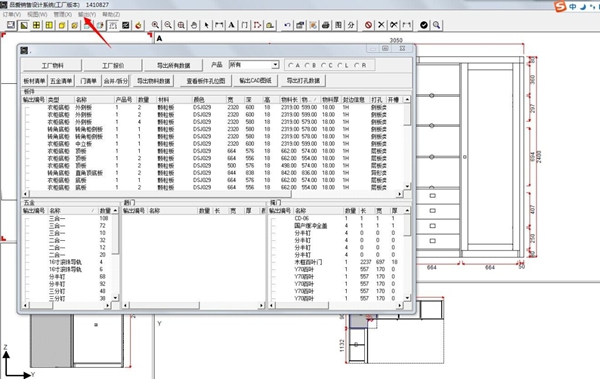Select radio option C
Image resolution: width=600 pixels, height=379 pixels.
(x=324, y=65)
